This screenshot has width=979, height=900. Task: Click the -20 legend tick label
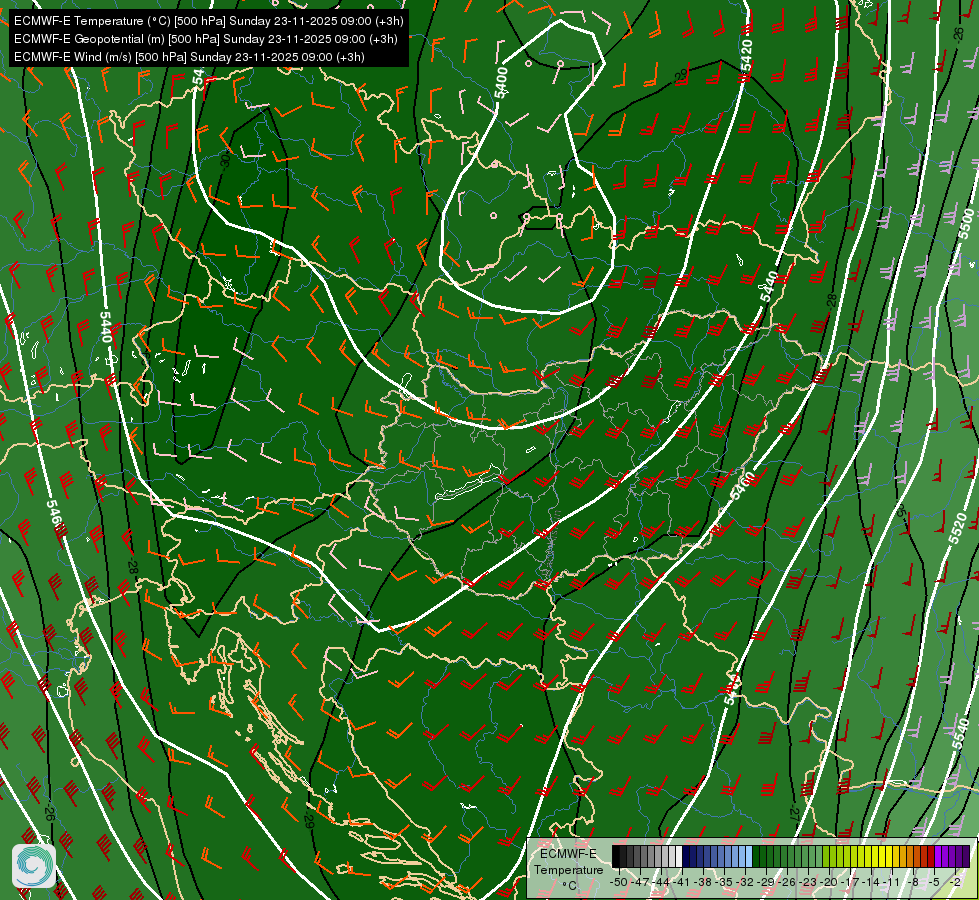coord(829,882)
